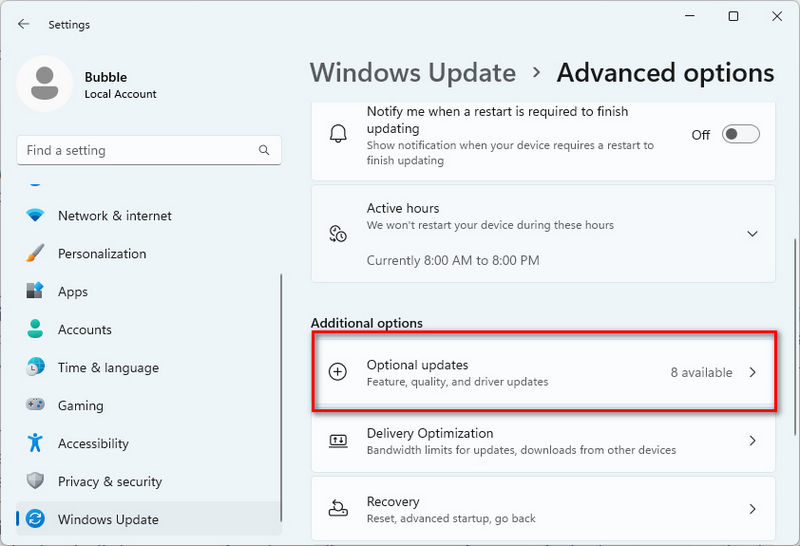Open Delivery Optimization chevron arrow
Screen dimensions: 800x546
point(753,441)
